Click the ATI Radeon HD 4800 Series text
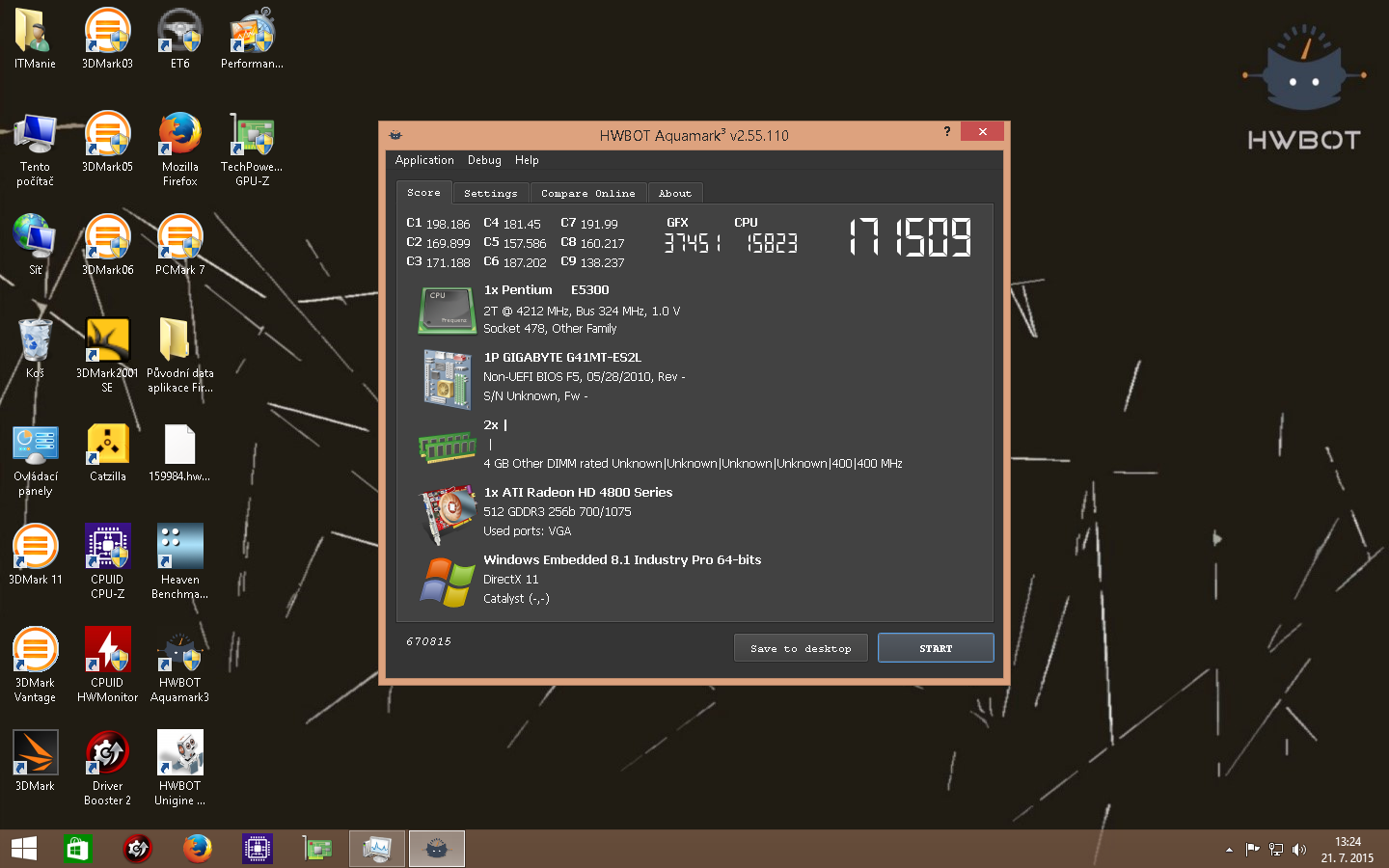The width and height of the screenshot is (1389, 868). 578,492
